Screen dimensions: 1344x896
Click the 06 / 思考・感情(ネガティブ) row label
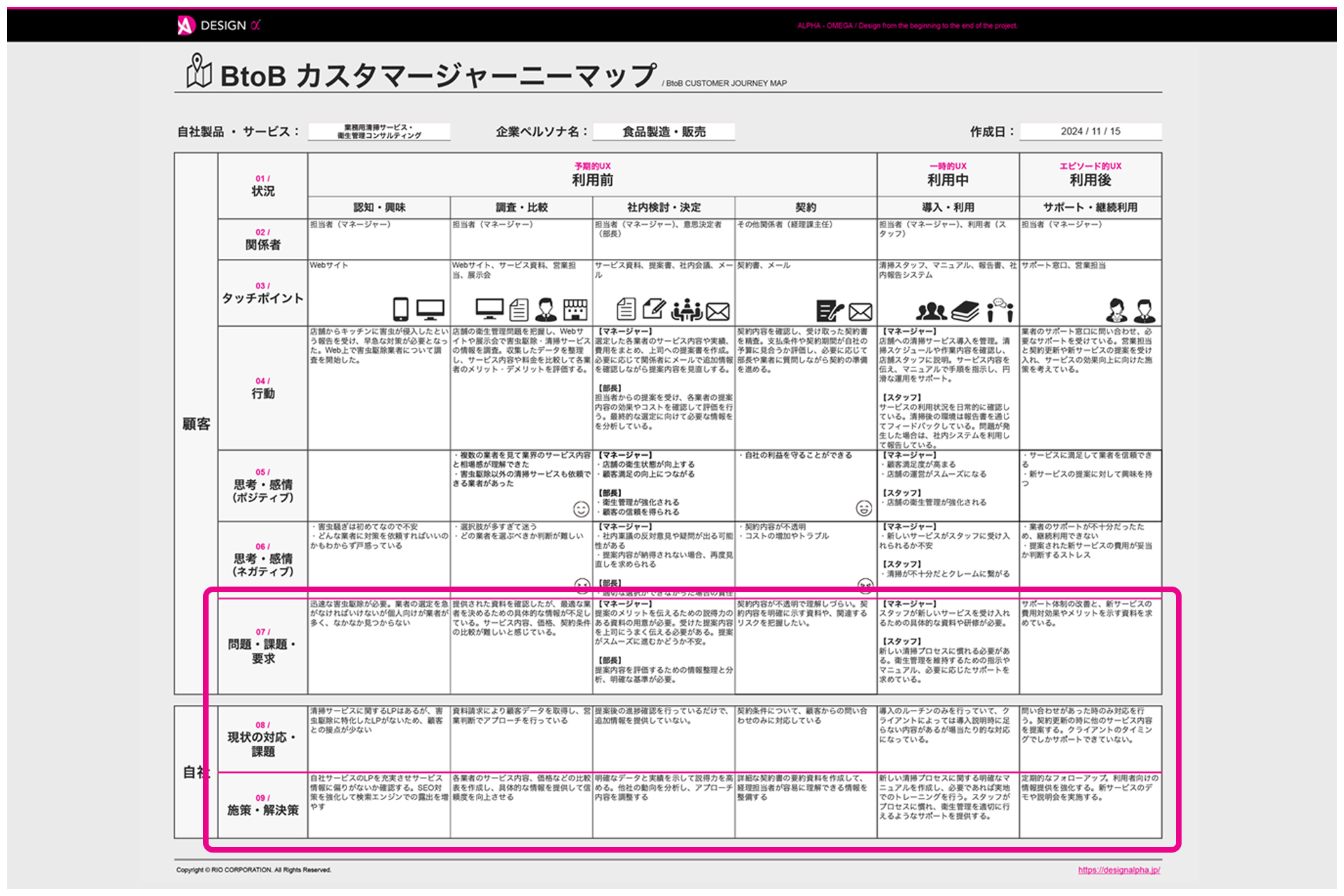click(262, 559)
